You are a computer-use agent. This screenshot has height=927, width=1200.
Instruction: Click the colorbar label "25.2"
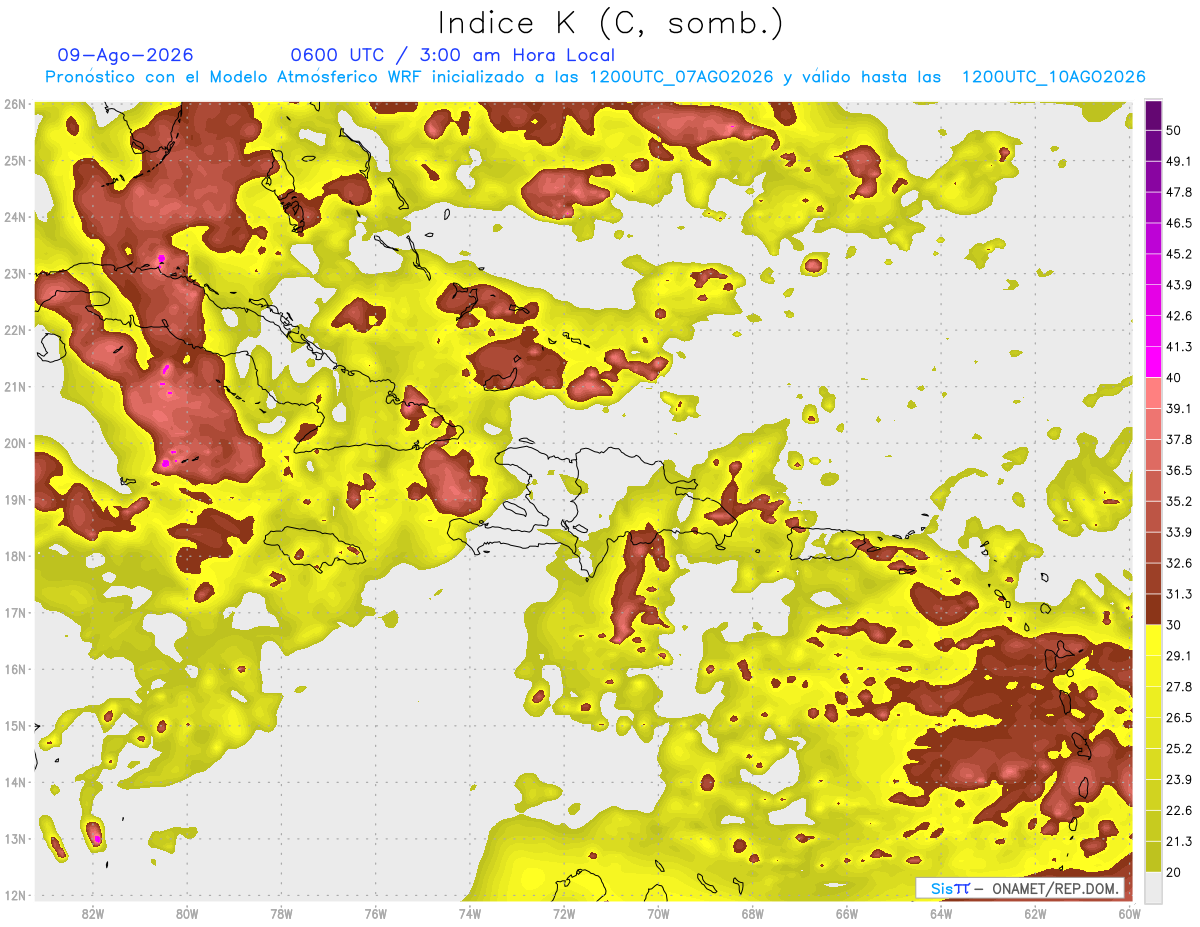coord(1179,748)
